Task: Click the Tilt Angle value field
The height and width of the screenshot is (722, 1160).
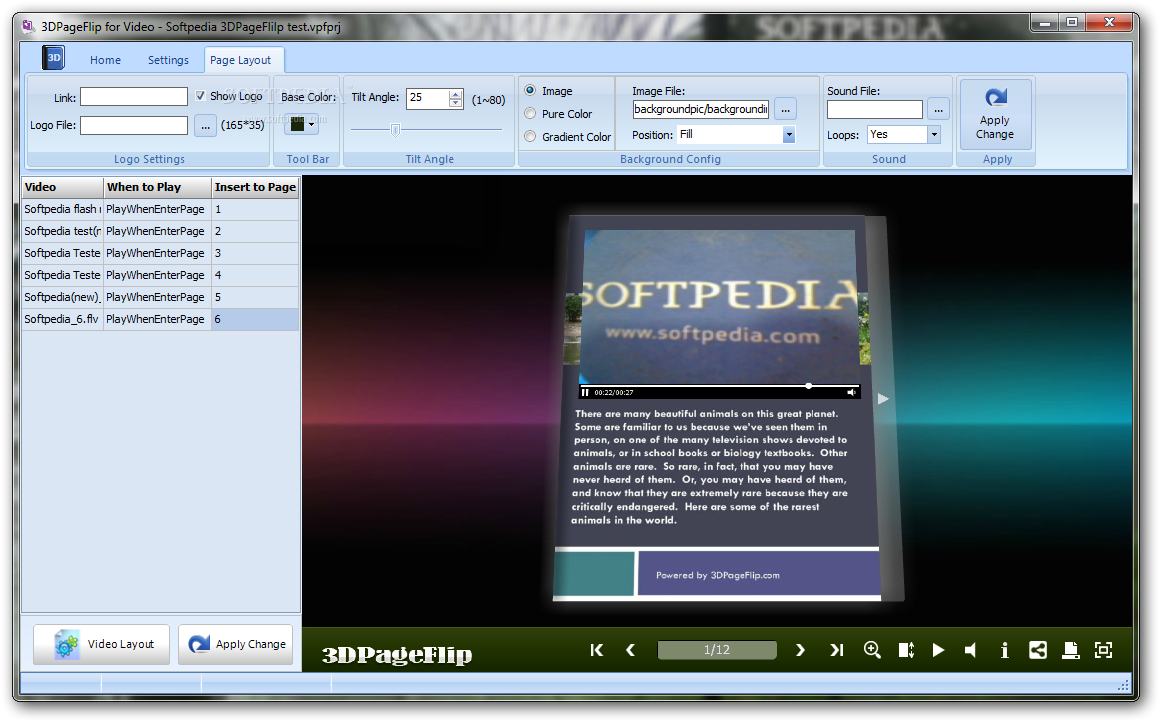Action: pyautogui.click(x=428, y=98)
